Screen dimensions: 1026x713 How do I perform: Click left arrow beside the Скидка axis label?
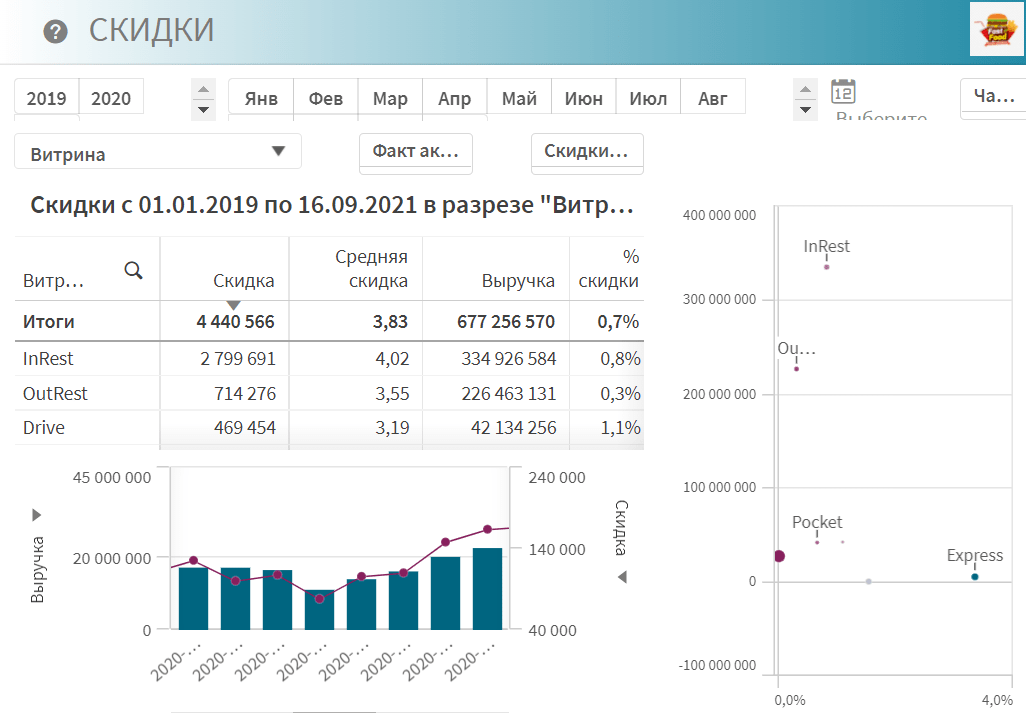pos(622,577)
